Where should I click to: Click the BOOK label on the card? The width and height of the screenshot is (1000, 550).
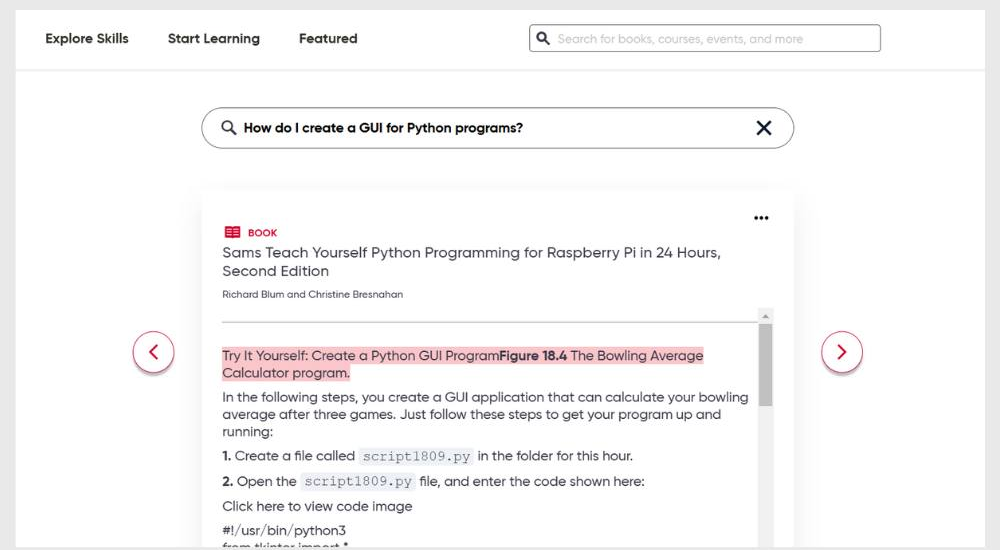coord(262,233)
